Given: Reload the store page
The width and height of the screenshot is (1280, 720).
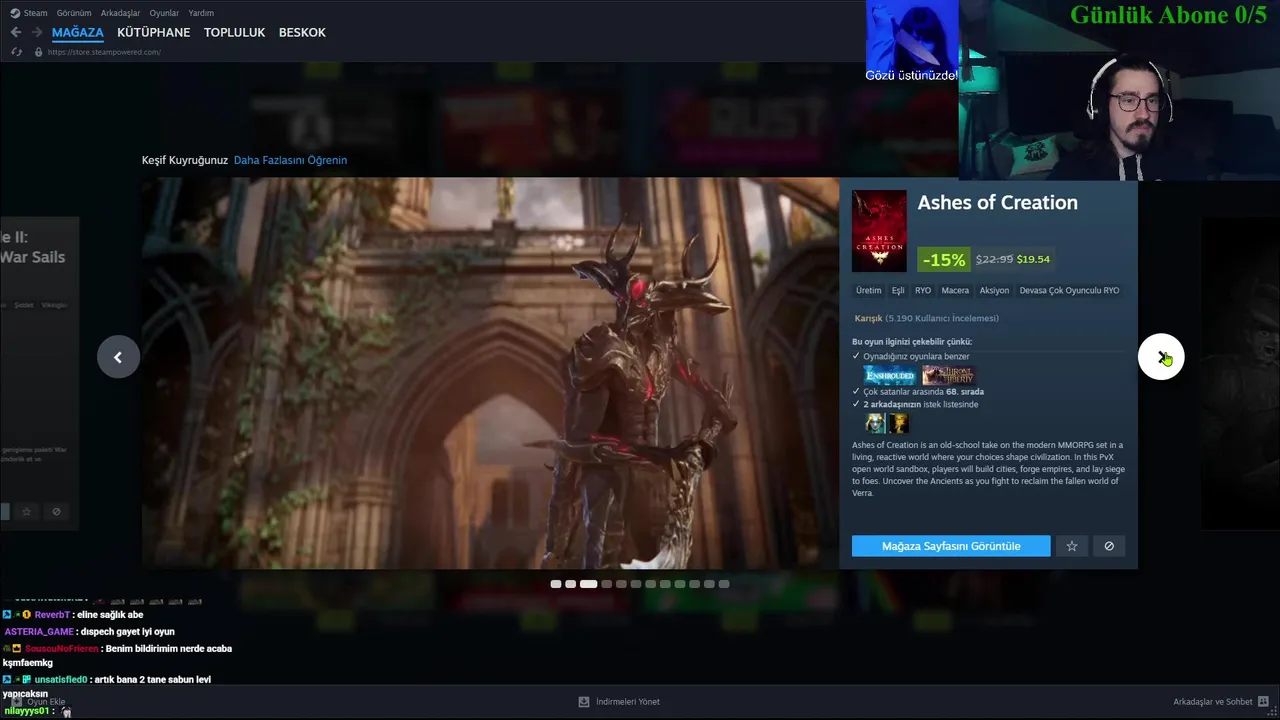Looking at the screenshot, I should (16, 52).
